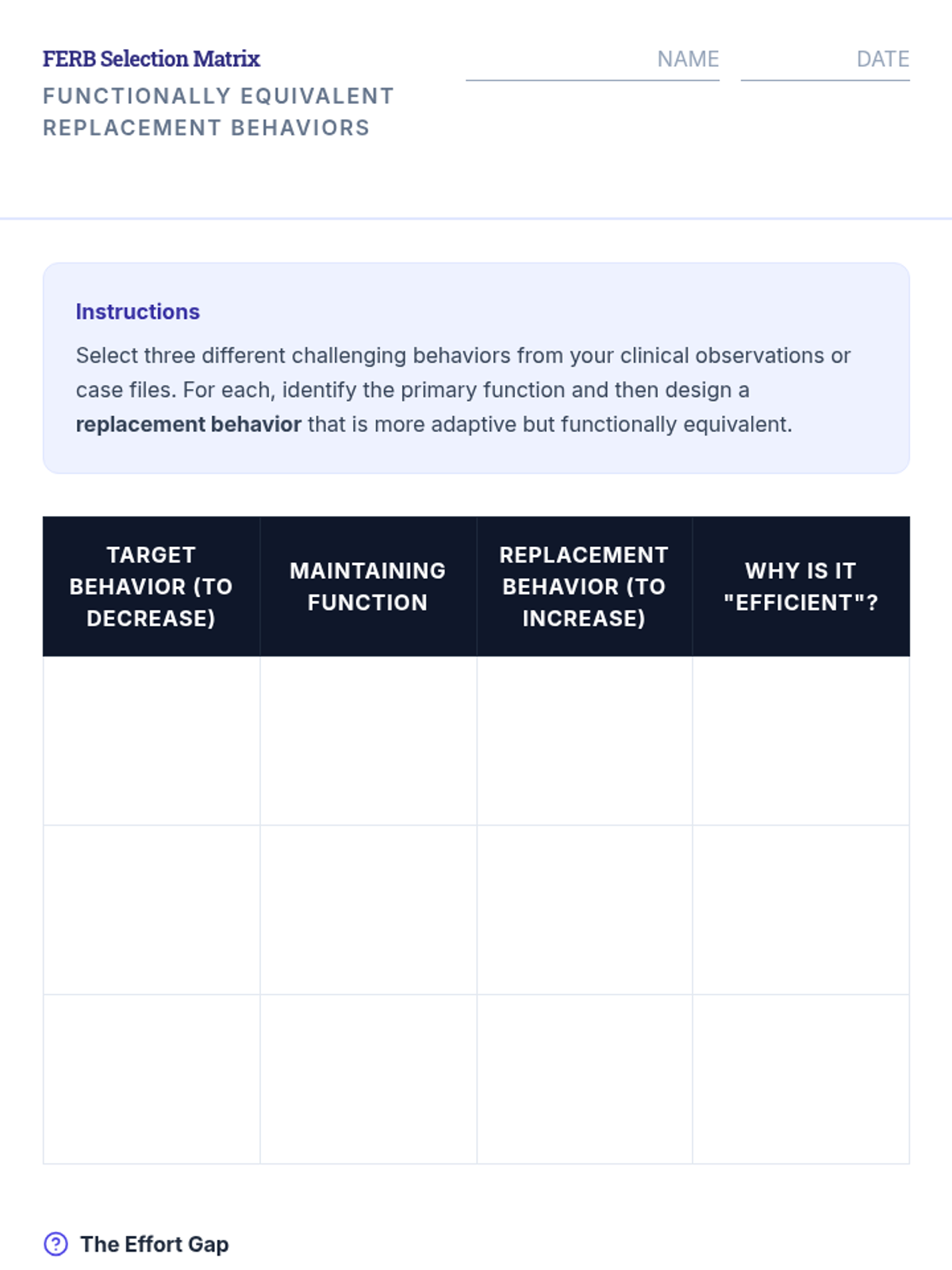Click second-row cell under Target Behavior column
This screenshot has height=1270, width=952.
(x=152, y=910)
